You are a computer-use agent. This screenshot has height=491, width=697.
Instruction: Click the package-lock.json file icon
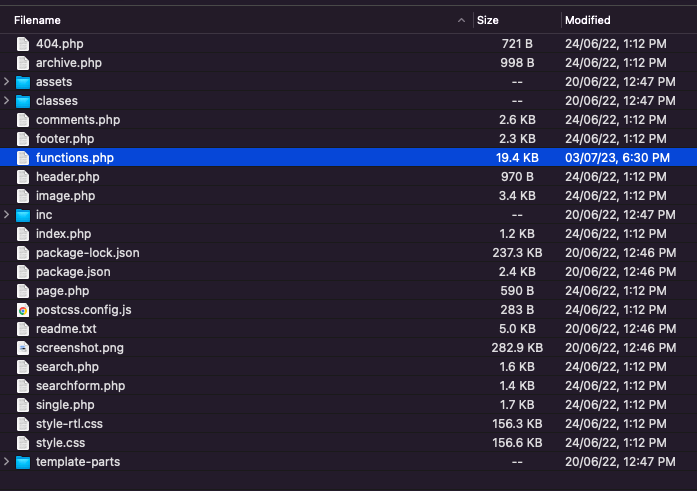coord(23,253)
